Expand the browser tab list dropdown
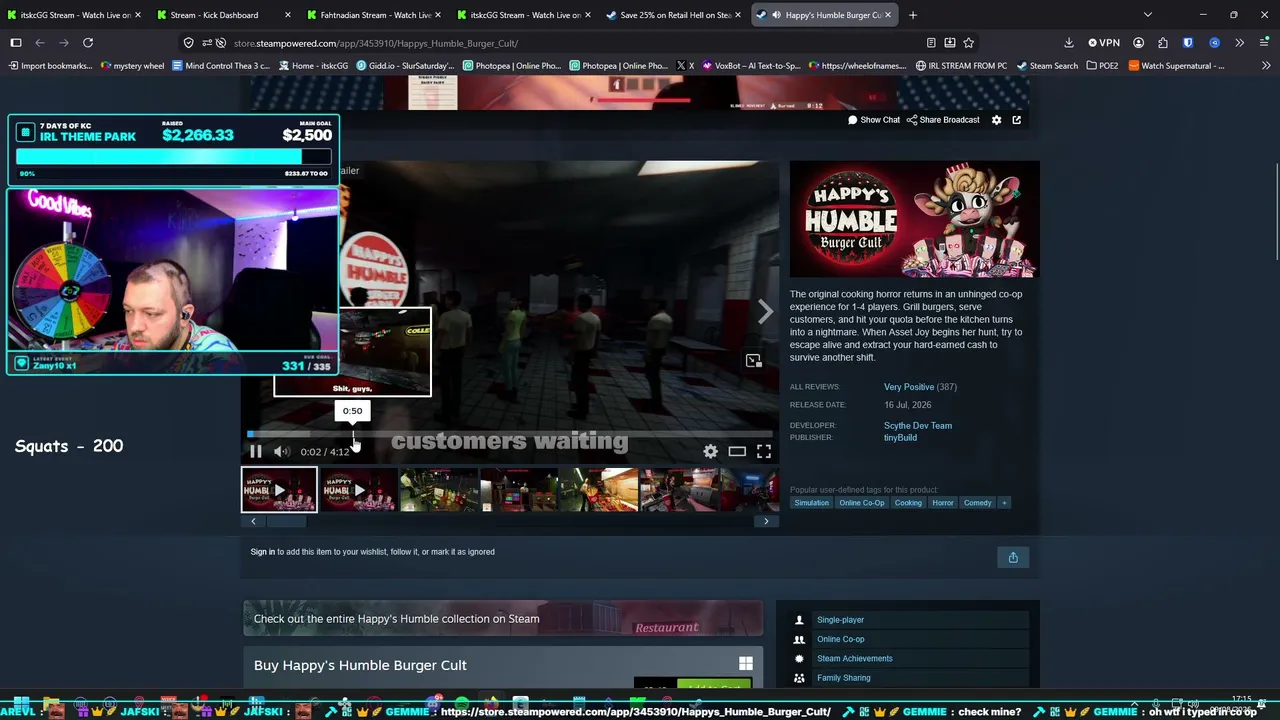The height and width of the screenshot is (720, 1280). 1148,15
